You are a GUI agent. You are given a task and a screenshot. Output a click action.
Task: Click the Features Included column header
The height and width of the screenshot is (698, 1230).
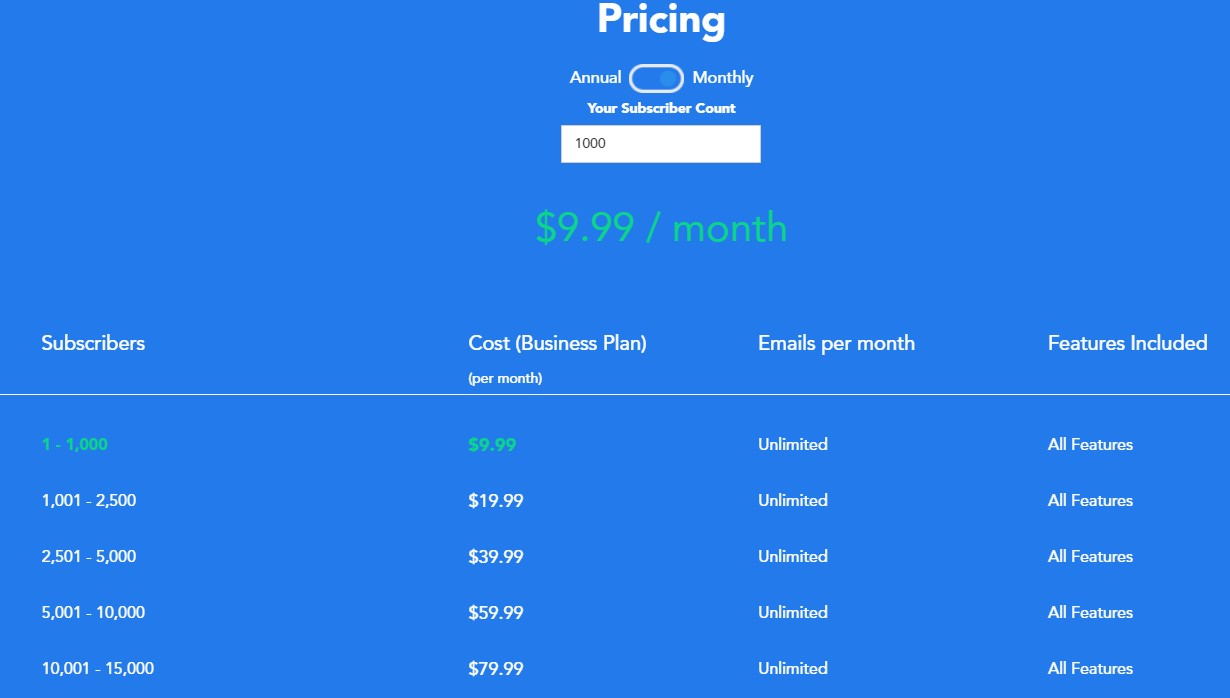[1128, 343]
